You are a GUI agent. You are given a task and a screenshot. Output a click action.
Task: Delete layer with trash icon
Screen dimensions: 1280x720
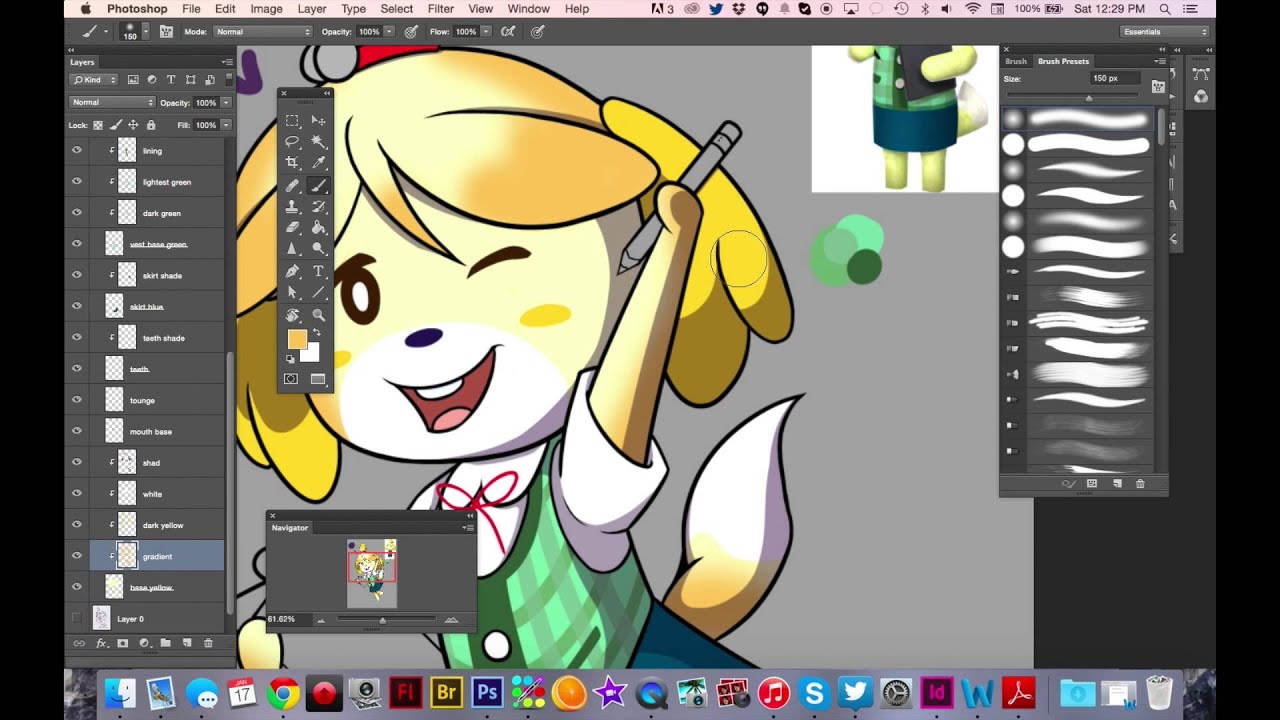click(208, 643)
